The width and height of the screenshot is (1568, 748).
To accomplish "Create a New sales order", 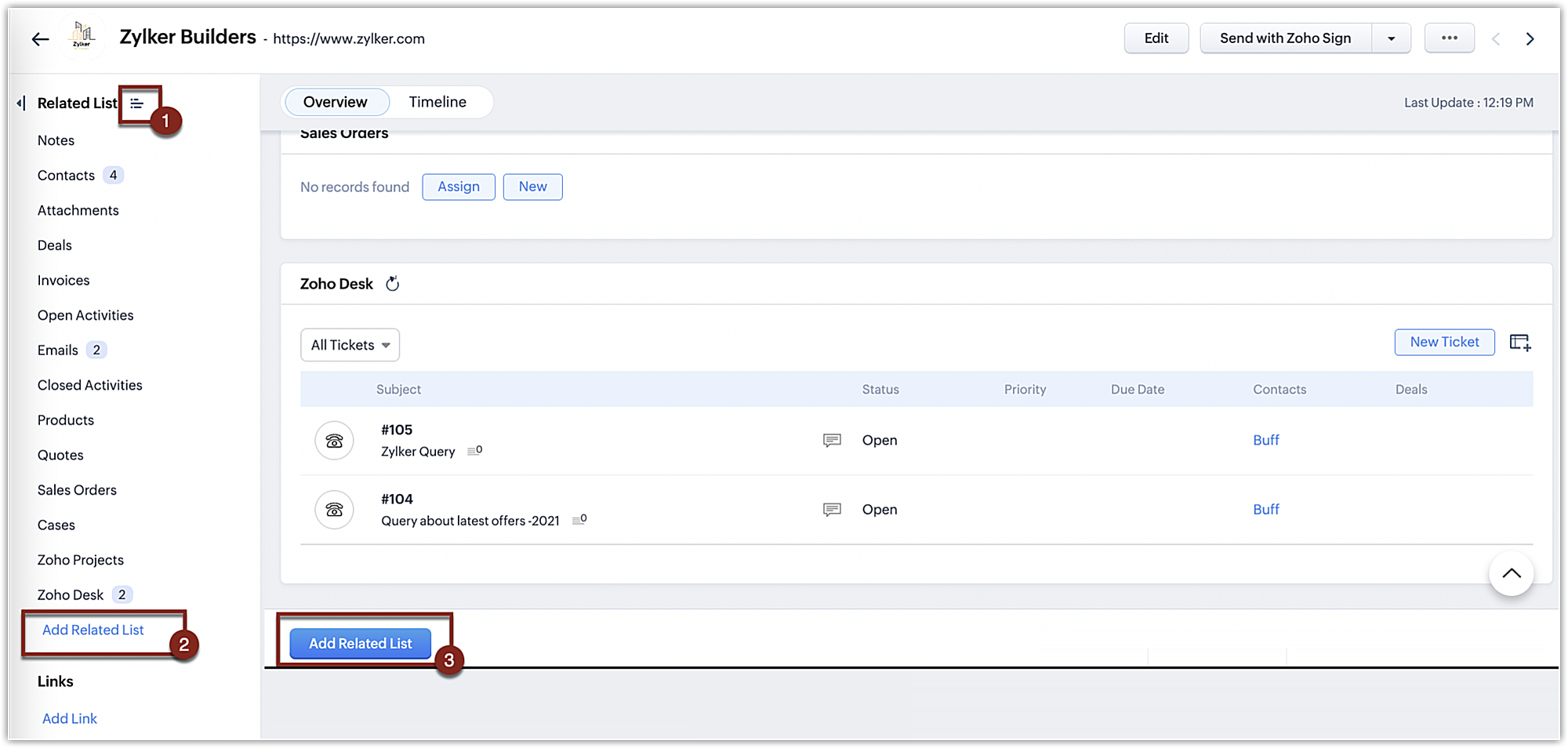I will [533, 187].
